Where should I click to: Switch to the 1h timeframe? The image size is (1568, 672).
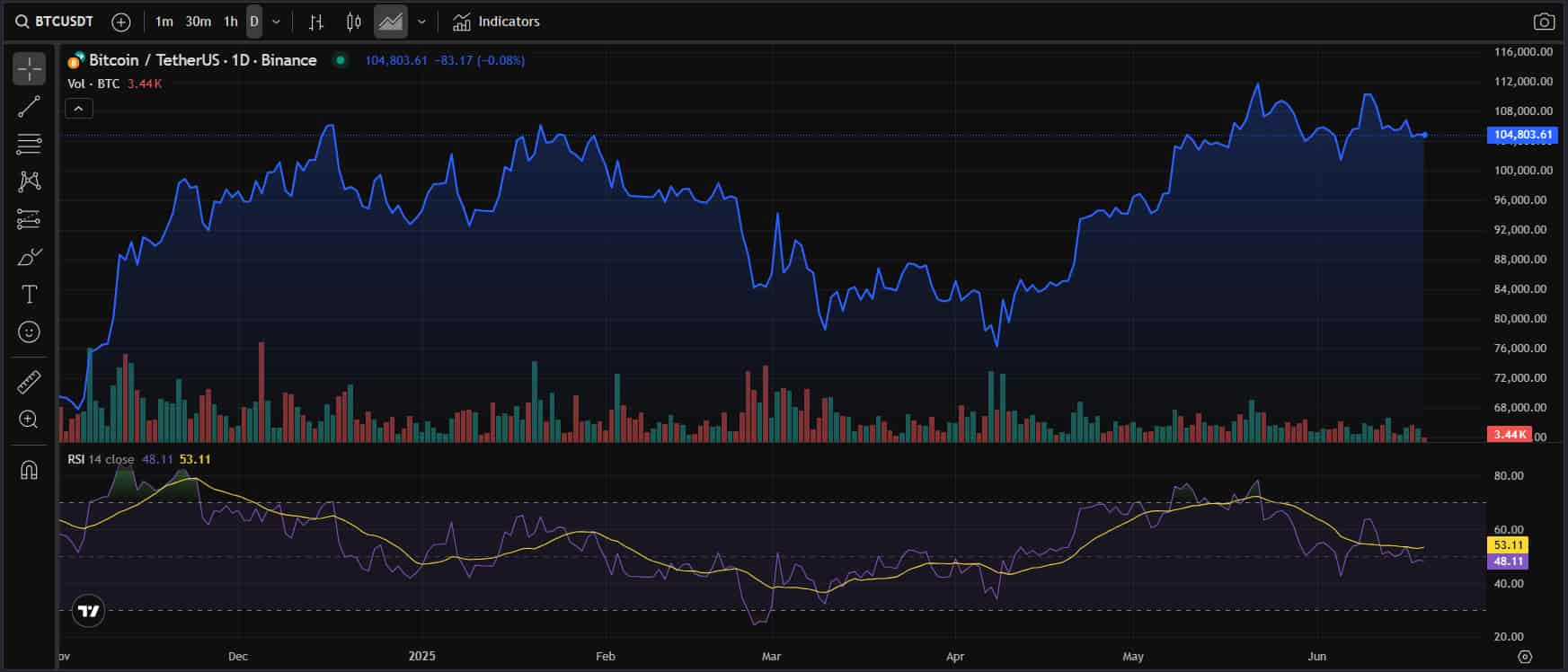coord(231,22)
